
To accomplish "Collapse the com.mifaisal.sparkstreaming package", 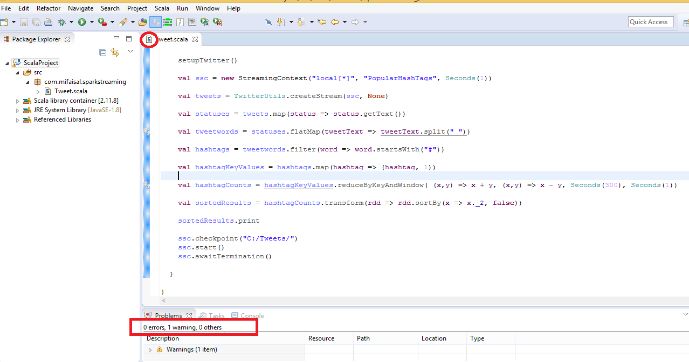I will (x=28, y=82).
